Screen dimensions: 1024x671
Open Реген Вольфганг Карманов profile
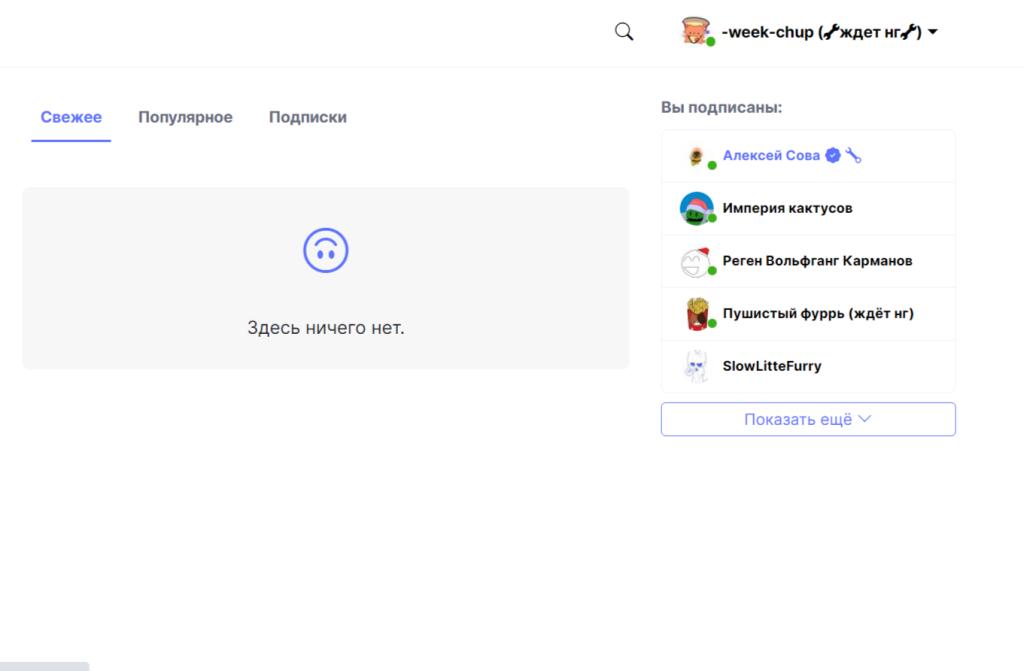coord(818,261)
